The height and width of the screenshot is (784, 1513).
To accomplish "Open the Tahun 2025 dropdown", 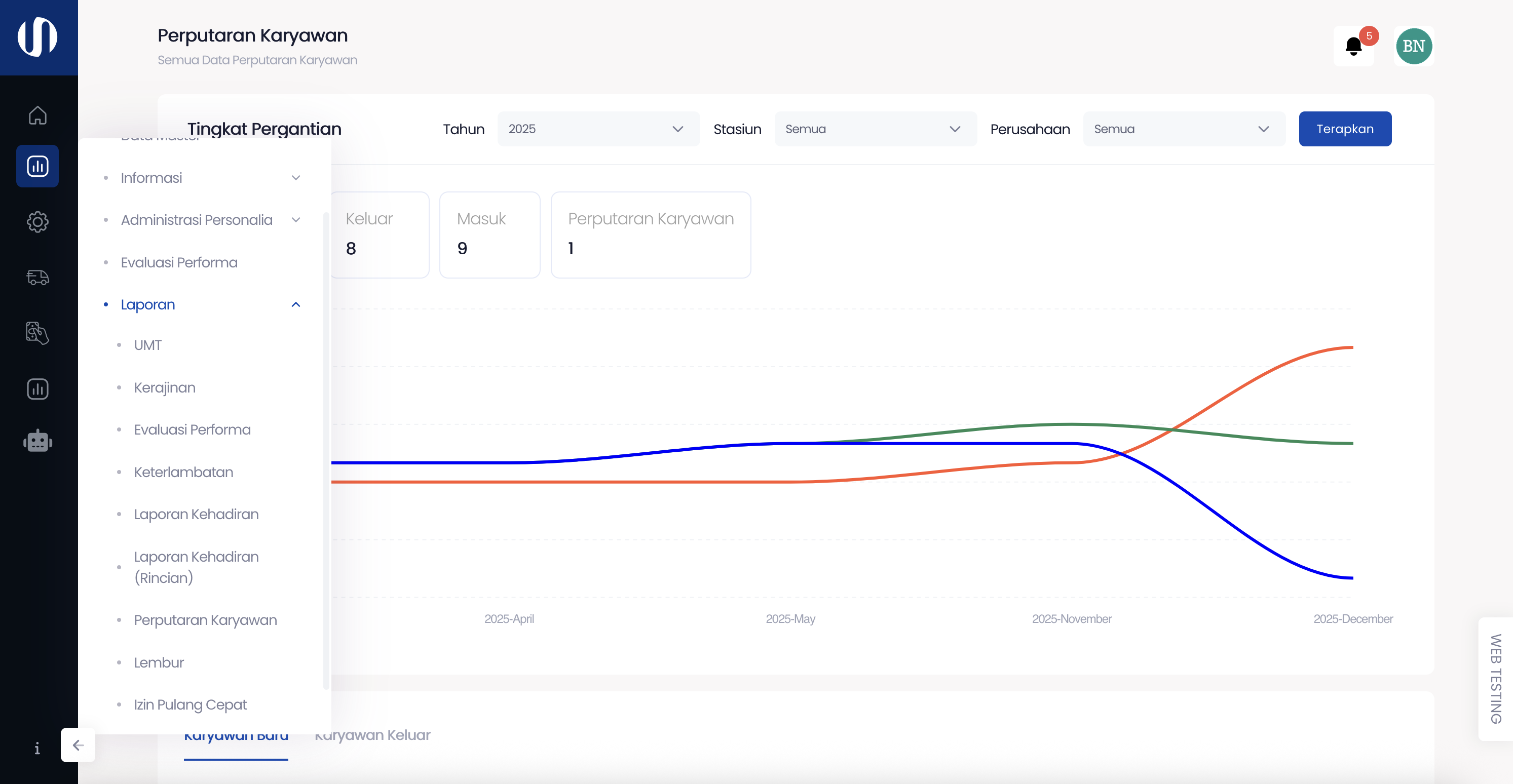I will click(598, 129).
